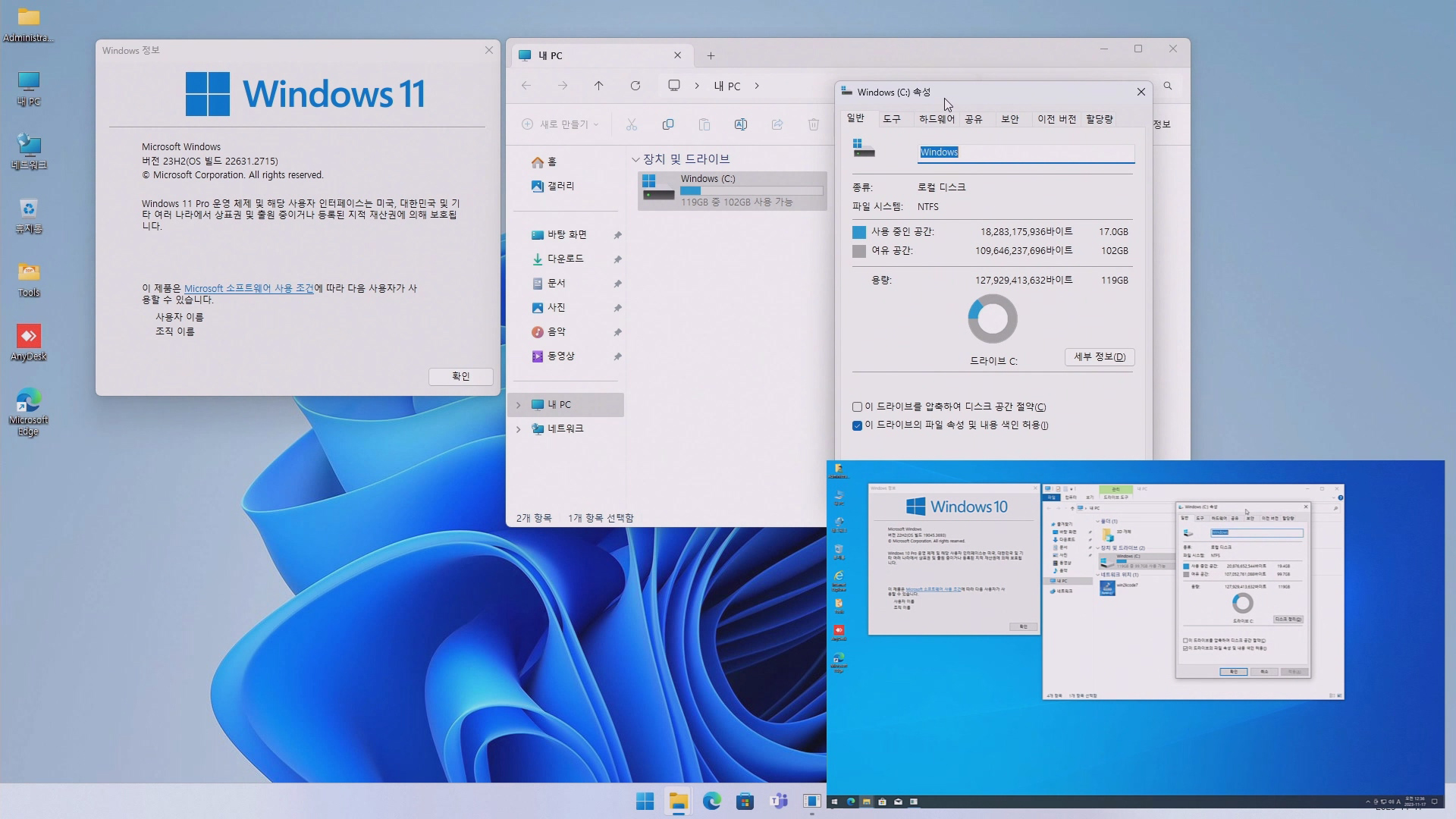The height and width of the screenshot is (819, 1456).
Task: Click the C: drive usage bar
Action: point(752,191)
